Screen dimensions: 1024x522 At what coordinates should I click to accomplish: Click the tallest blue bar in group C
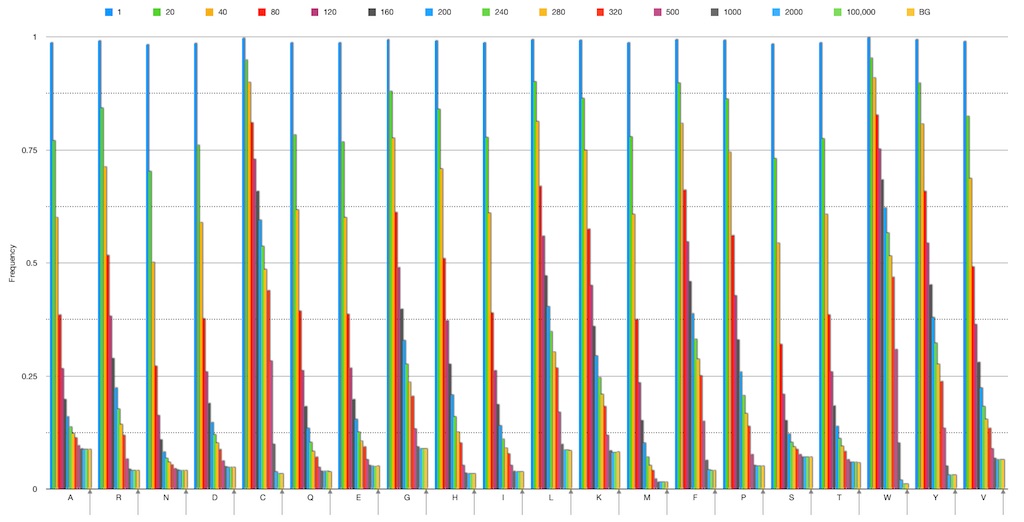[x=244, y=263]
